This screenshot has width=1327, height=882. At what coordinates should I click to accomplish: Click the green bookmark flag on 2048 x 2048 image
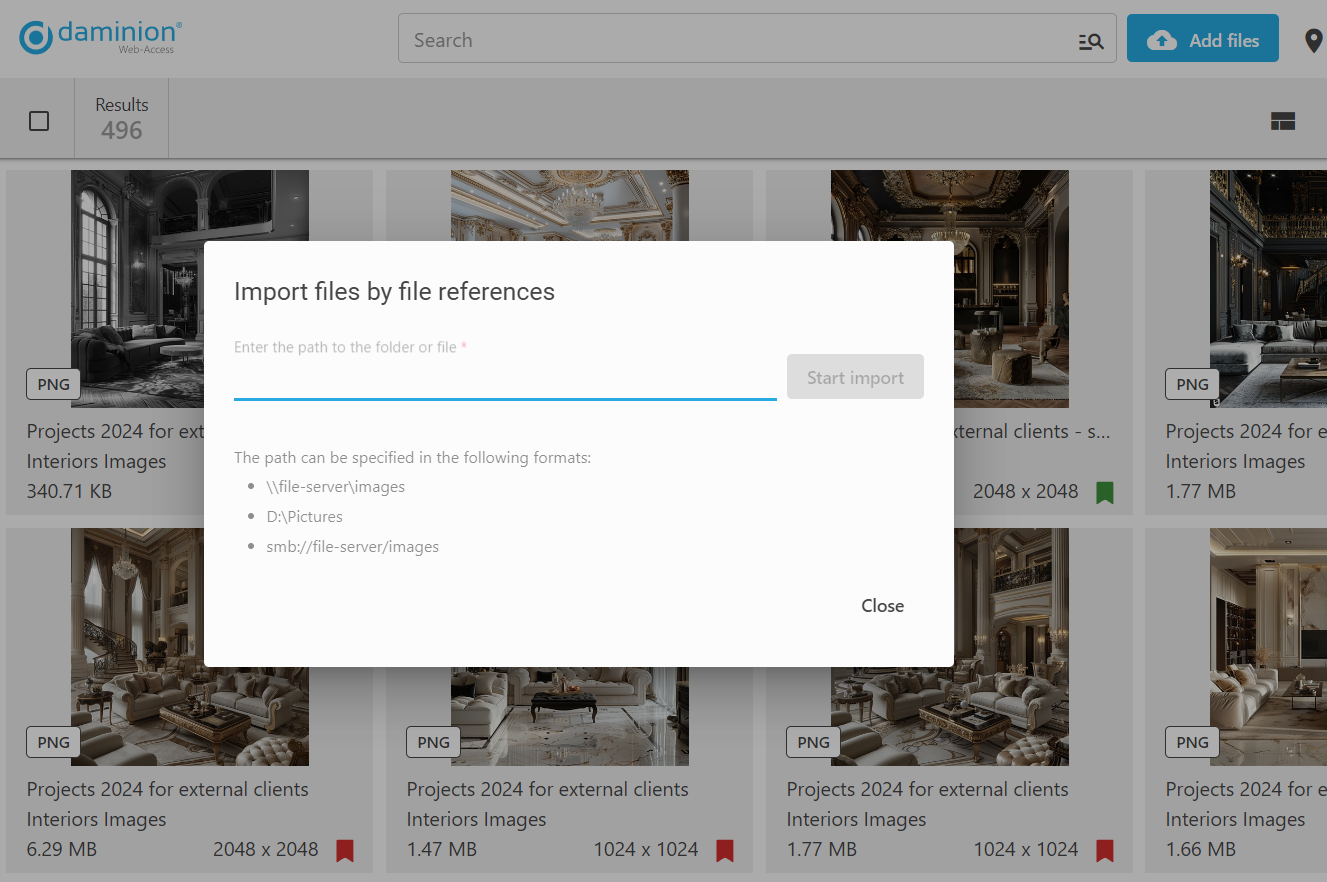click(1104, 492)
